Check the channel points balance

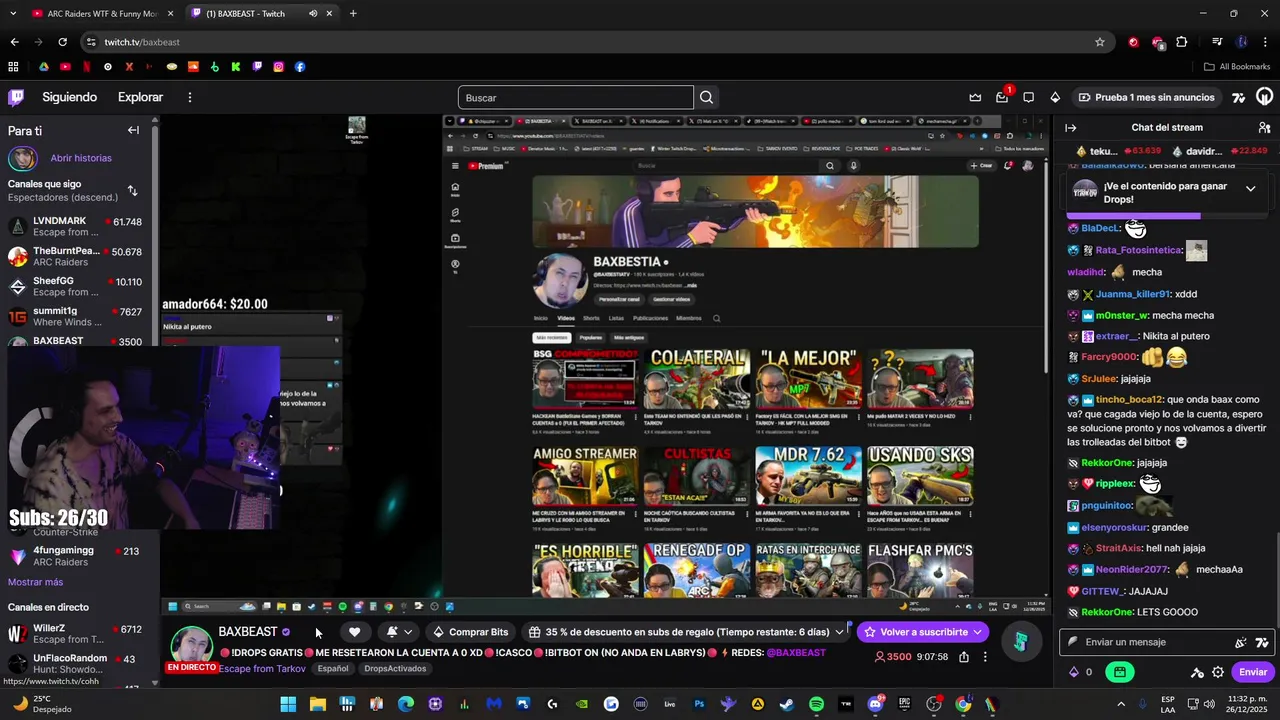[1081, 672]
